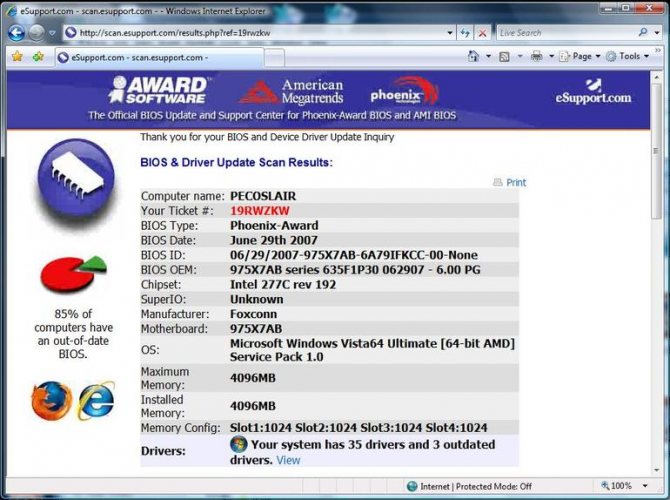The image size is (670, 500).
Task: Click the BIOS & Driver Update Scan Results heading
Action: (236, 162)
